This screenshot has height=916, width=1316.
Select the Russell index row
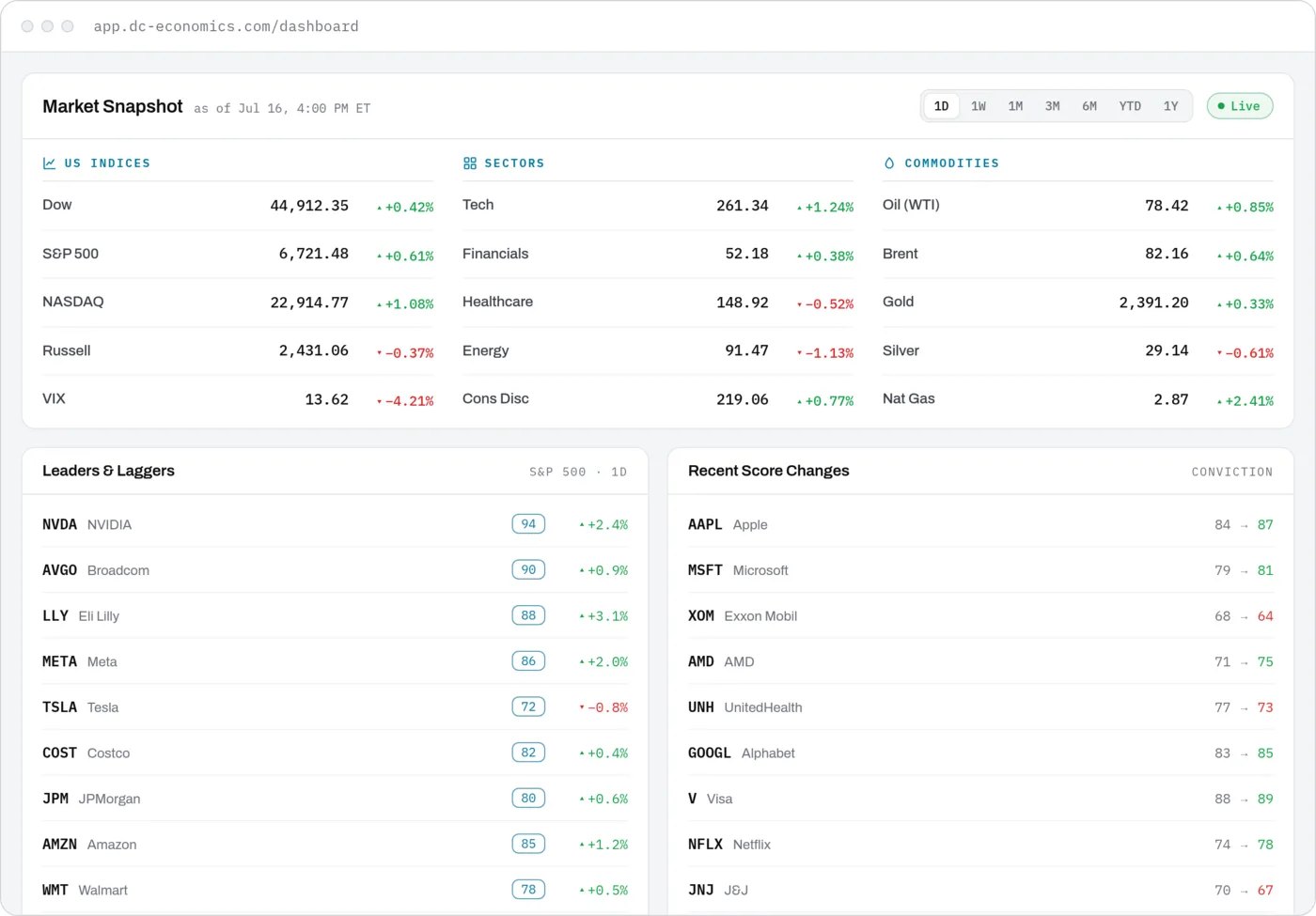click(238, 351)
